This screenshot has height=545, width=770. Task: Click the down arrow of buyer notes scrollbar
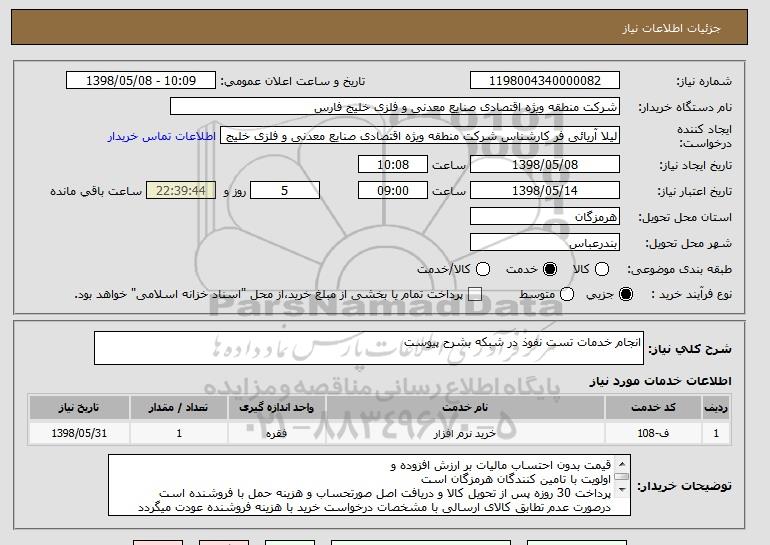click(622, 490)
